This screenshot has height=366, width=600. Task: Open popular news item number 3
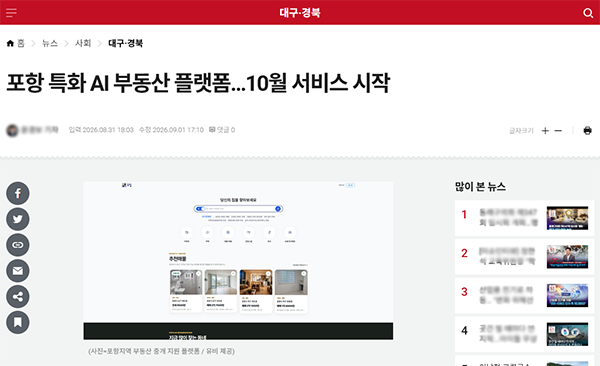525,295
